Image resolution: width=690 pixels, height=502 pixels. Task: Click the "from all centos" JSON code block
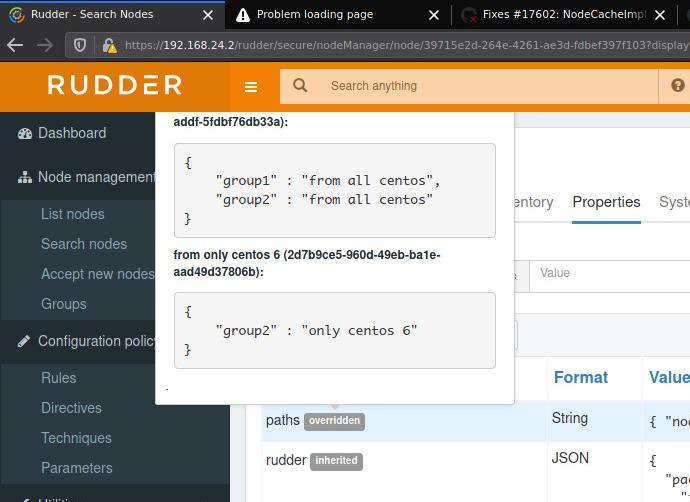pyautogui.click(x=335, y=190)
